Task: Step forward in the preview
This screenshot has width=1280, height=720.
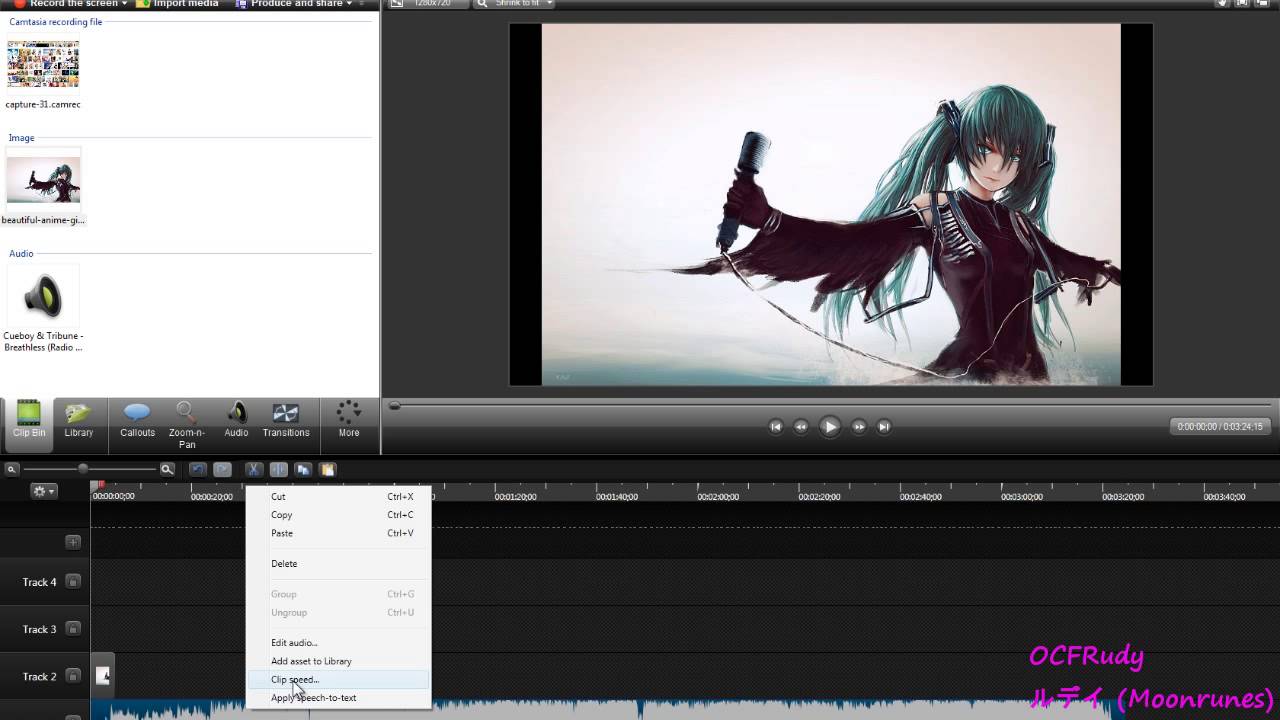Action: (858, 426)
